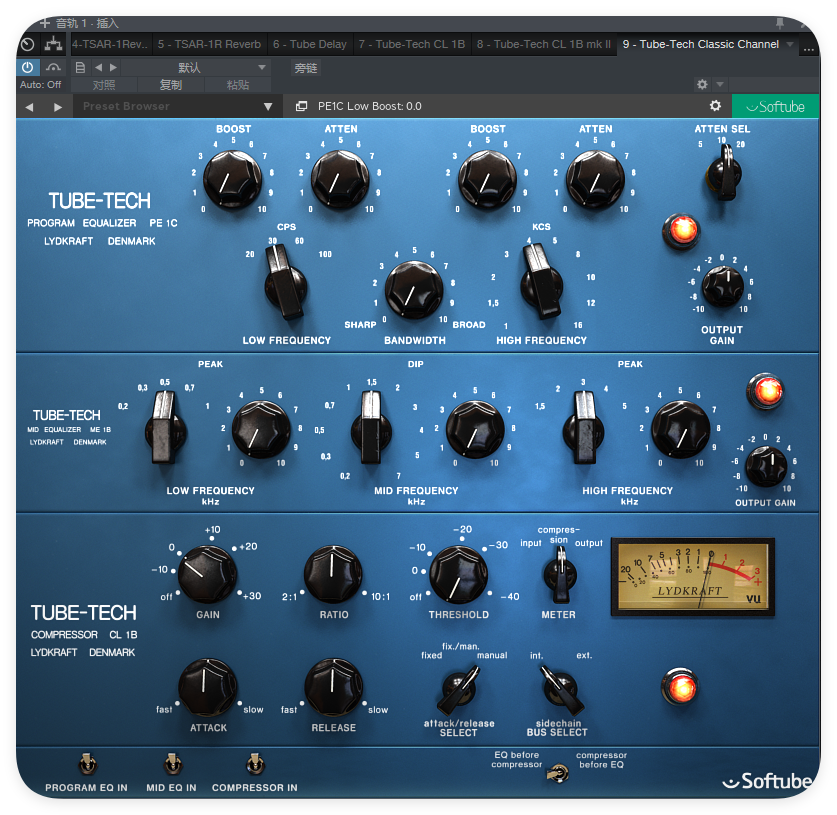
Task: Select previous preset in Softube browser
Action: point(29,107)
